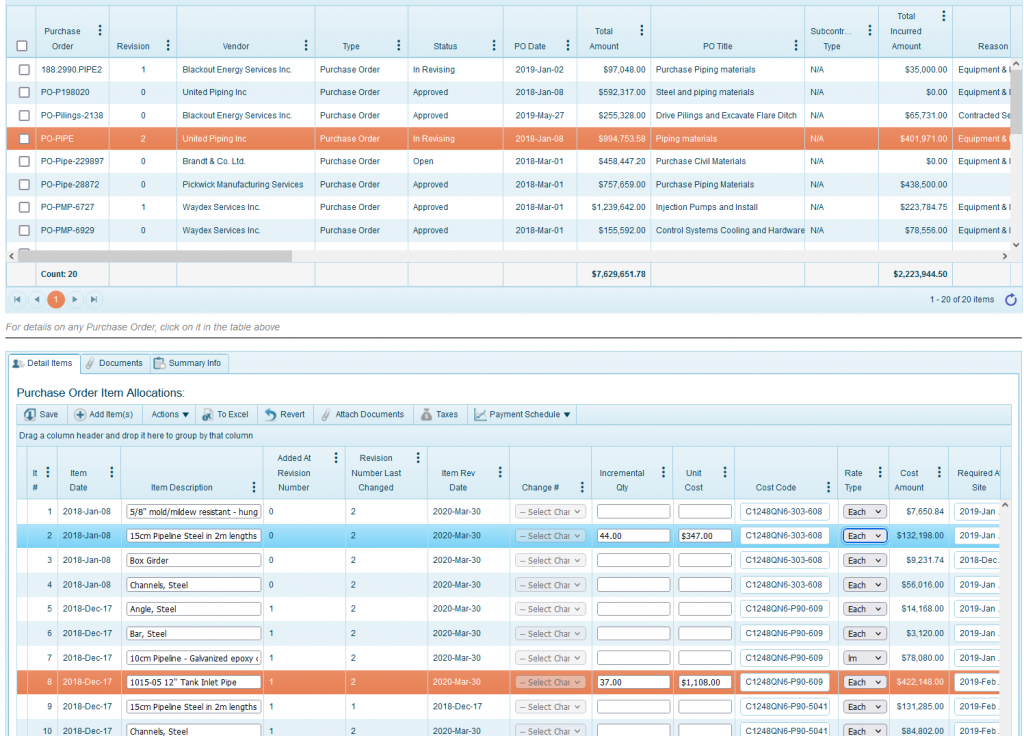Viewport: 1024px width, 736px height.
Task: Click the refresh icon in the pagination bar
Action: tap(1010, 299)
